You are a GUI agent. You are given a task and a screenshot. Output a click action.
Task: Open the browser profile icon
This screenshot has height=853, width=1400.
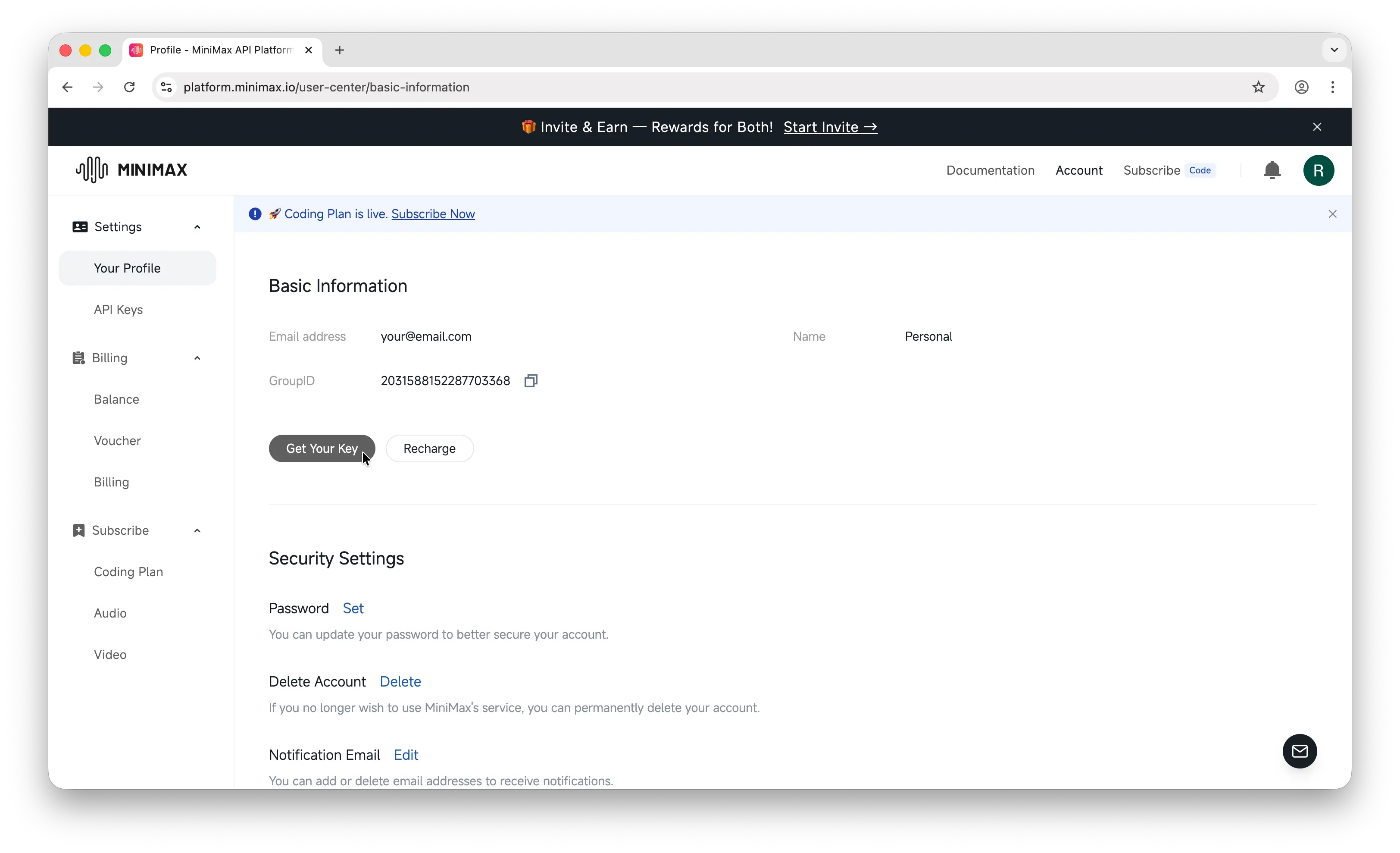[1301, 87]
